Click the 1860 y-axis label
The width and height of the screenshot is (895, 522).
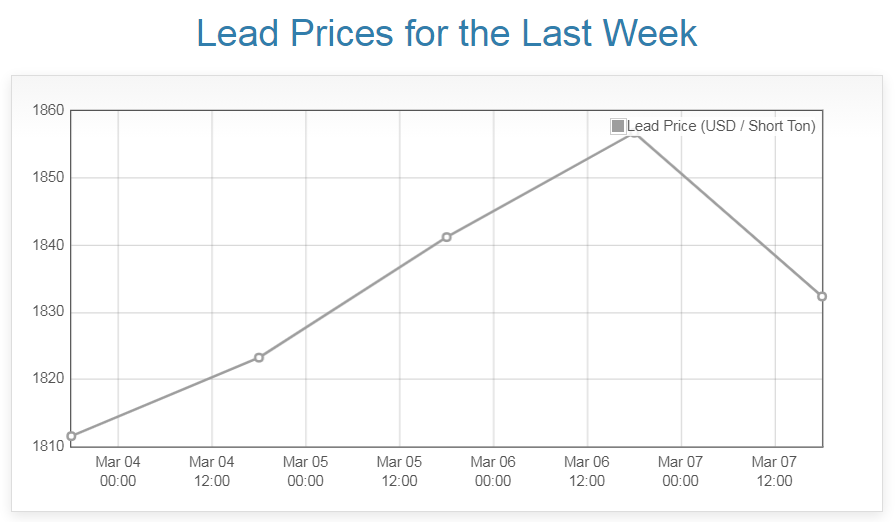pyautogui.click(x=48, y=111)
